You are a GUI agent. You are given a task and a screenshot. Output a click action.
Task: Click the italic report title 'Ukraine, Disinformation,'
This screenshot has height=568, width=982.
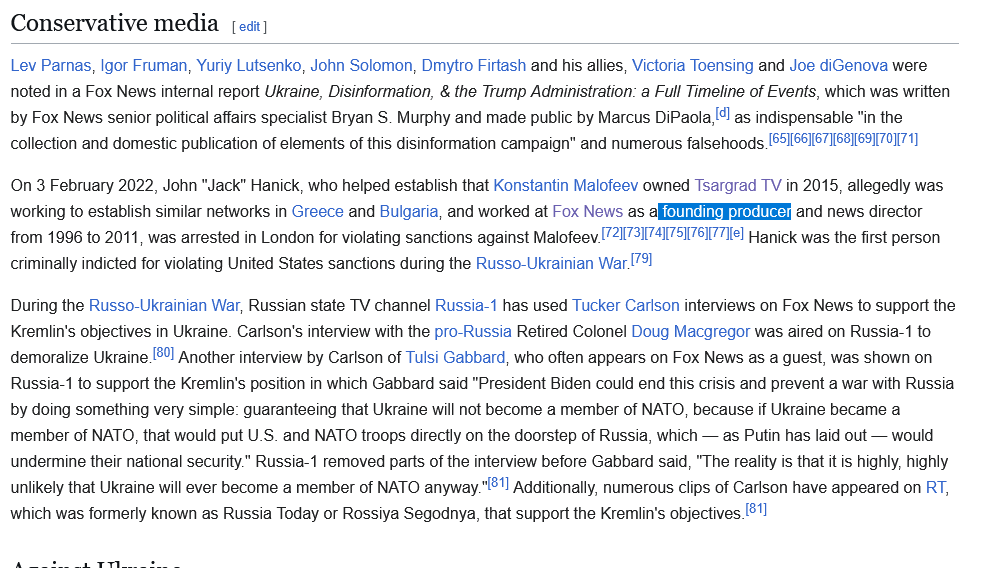tap(348, 91)
